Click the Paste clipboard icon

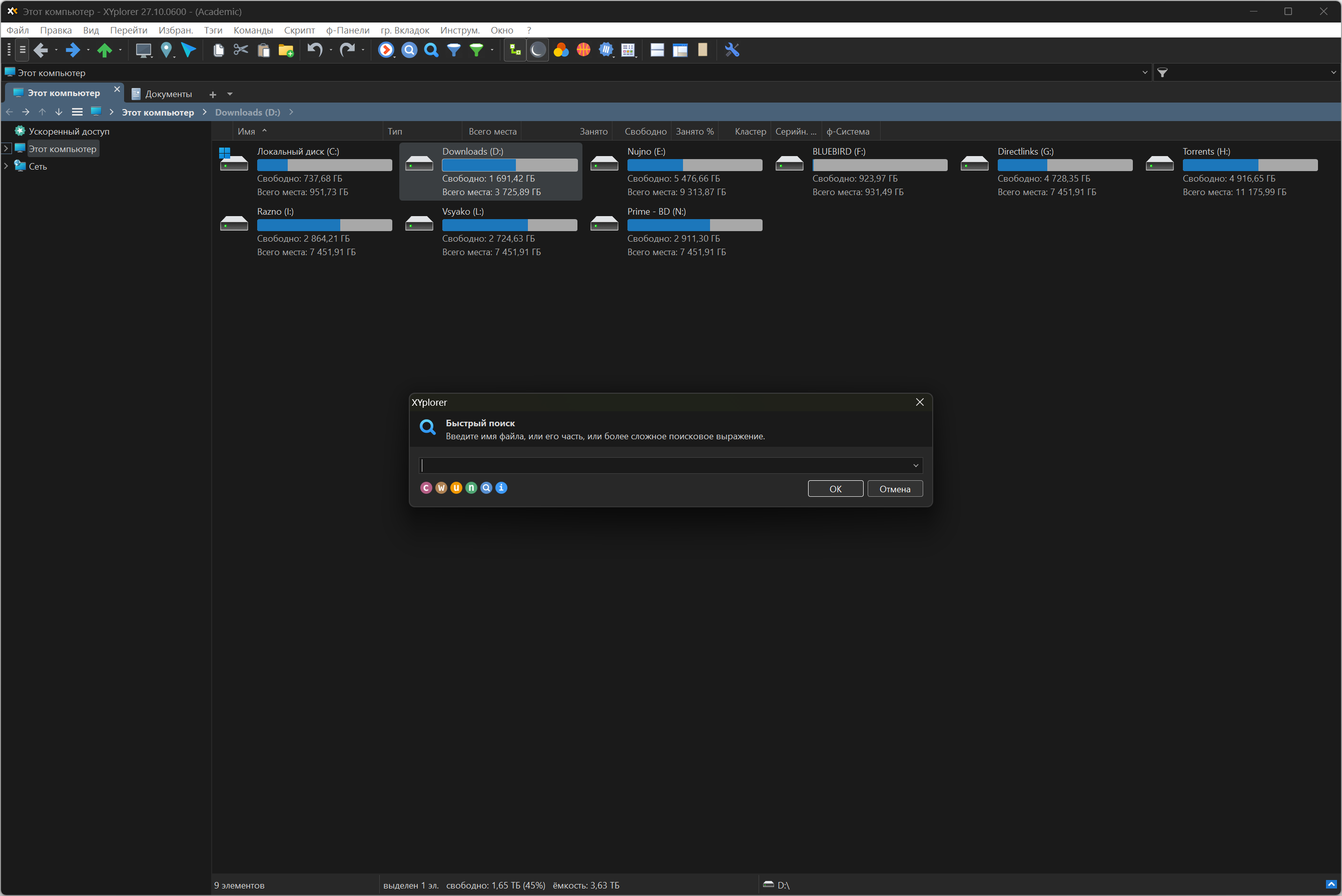(x=264, y=51)
